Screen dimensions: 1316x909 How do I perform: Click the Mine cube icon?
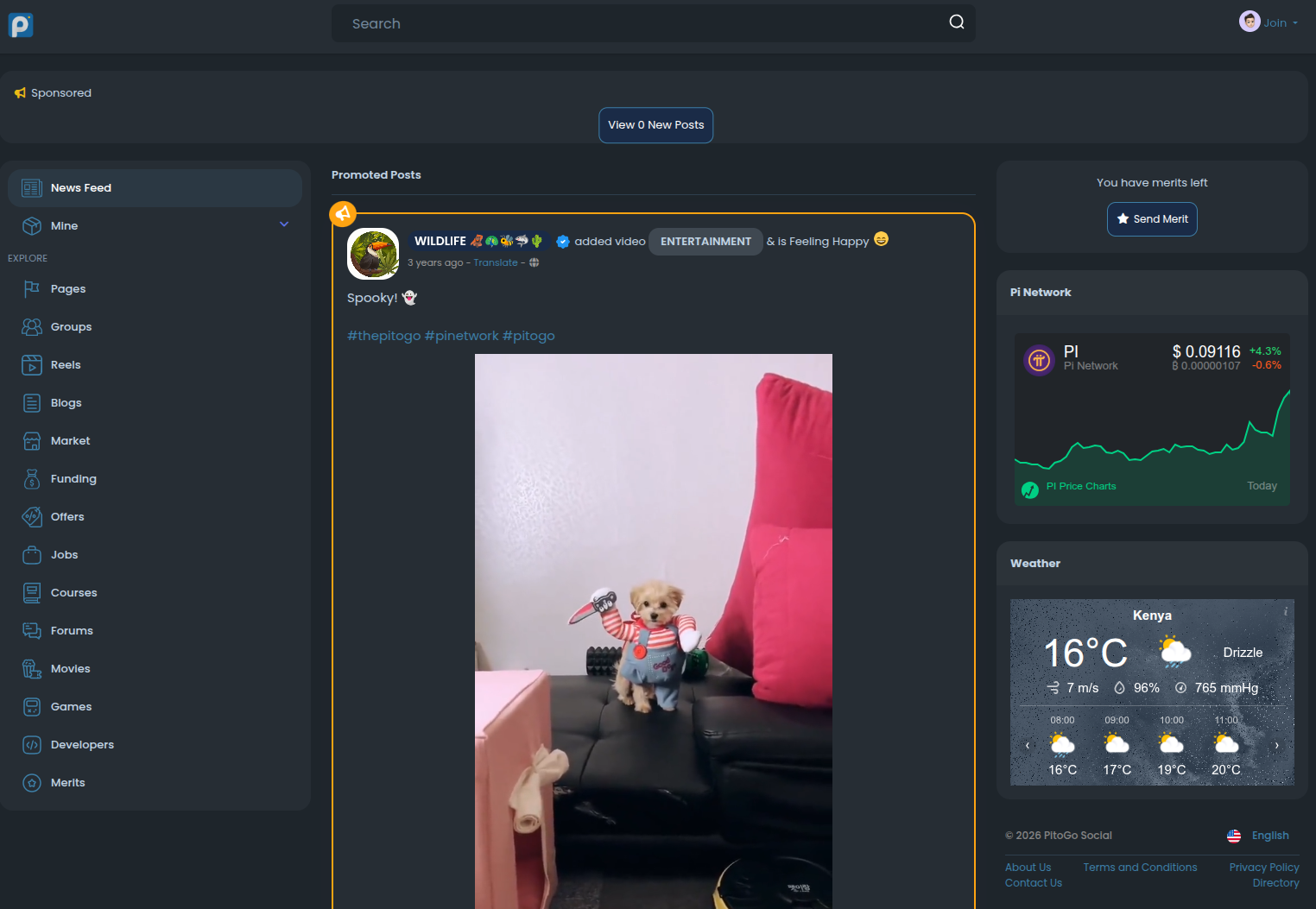[x=32, y=226]
